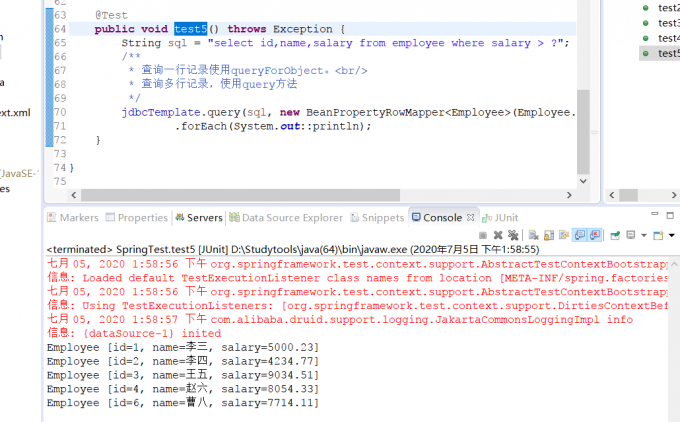The width and height of the screenshot is (680, 422).
Task: Click the editor vertical scrollbar thumb
Action: click(583, 132)
